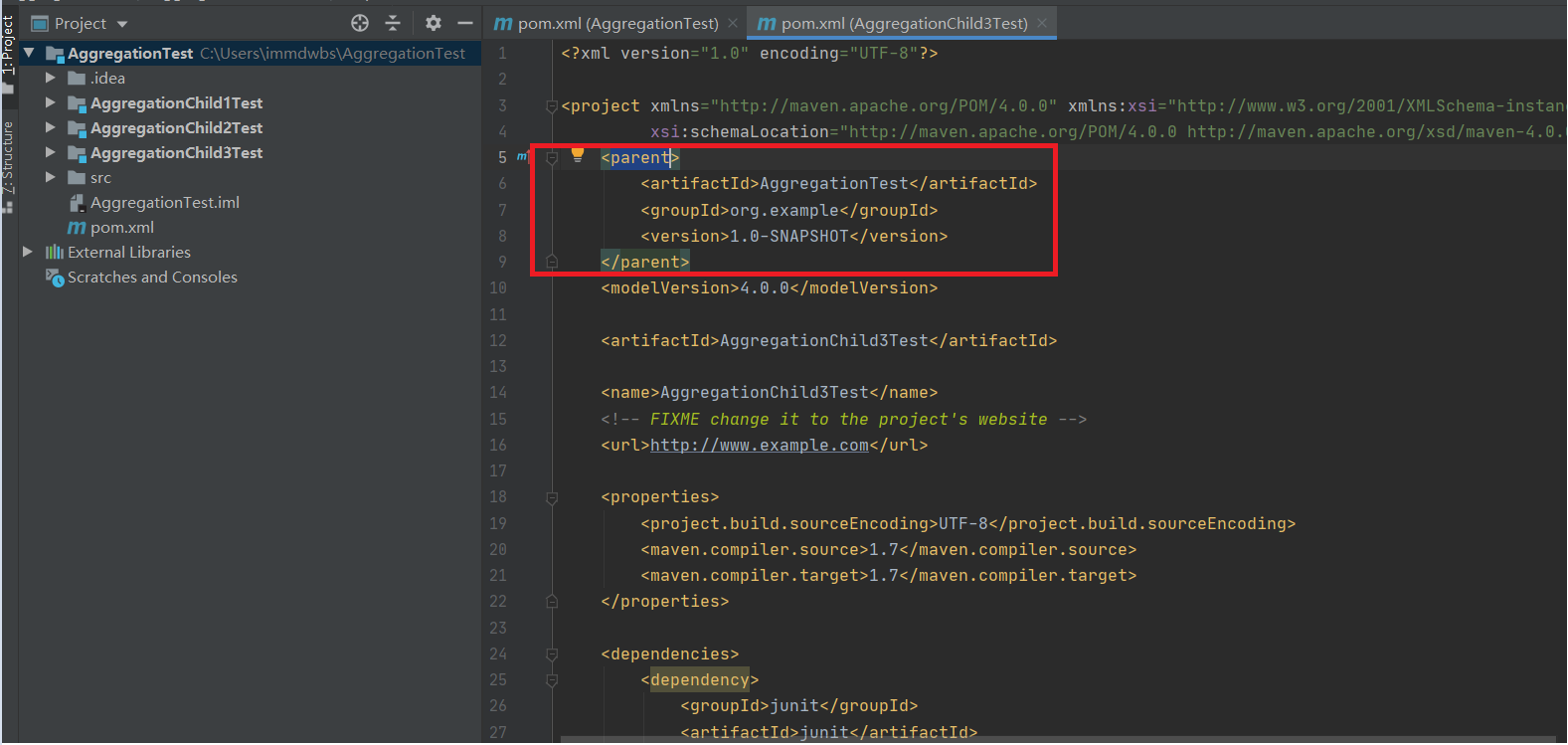Fold the parent block at line 5
Image resolution: width=1568 pixels, height=745 pixels.
coord(552,157)
